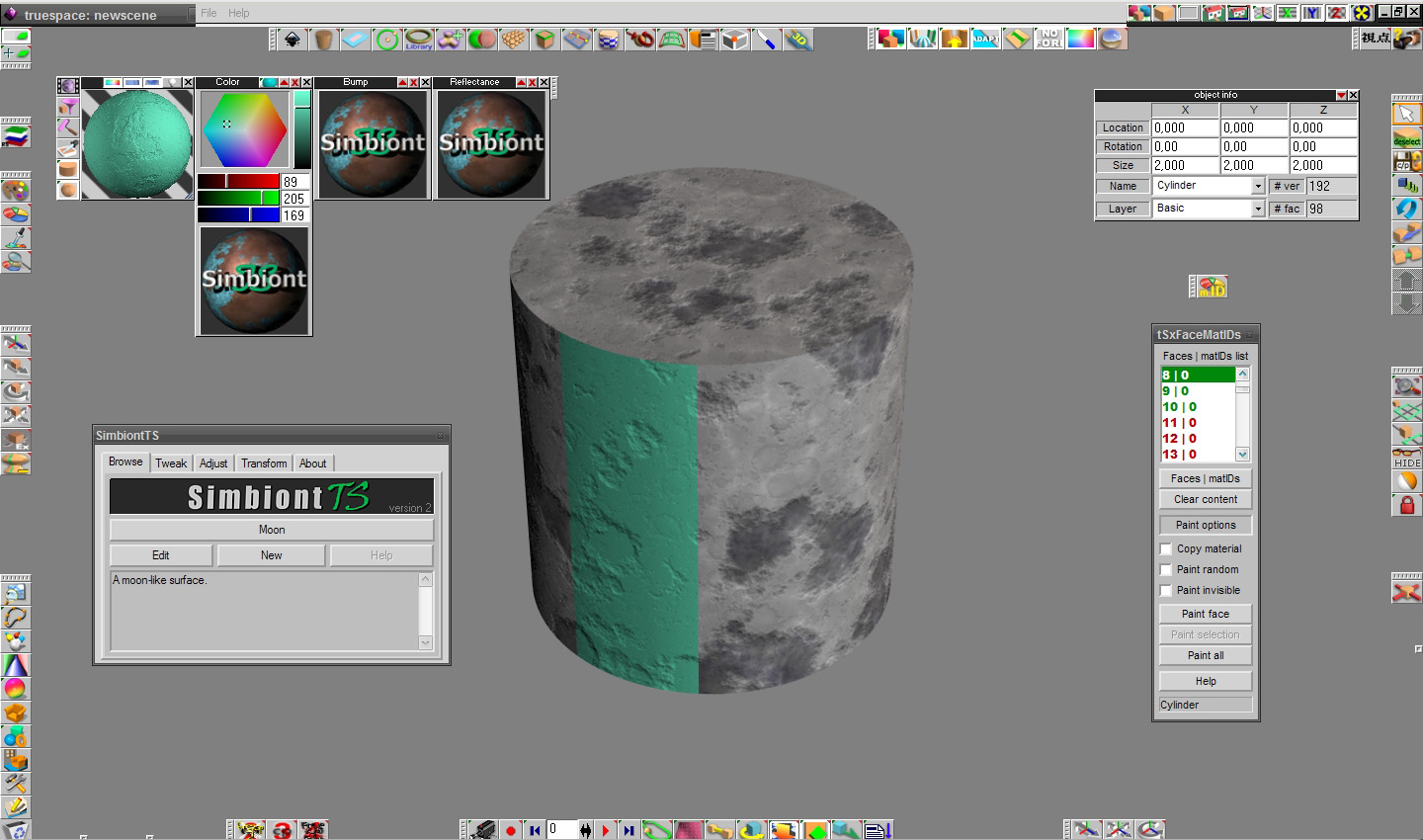The image size is (1423, 840).
Task: Toggle the red record button in animation bar
Action: (511, 830)
